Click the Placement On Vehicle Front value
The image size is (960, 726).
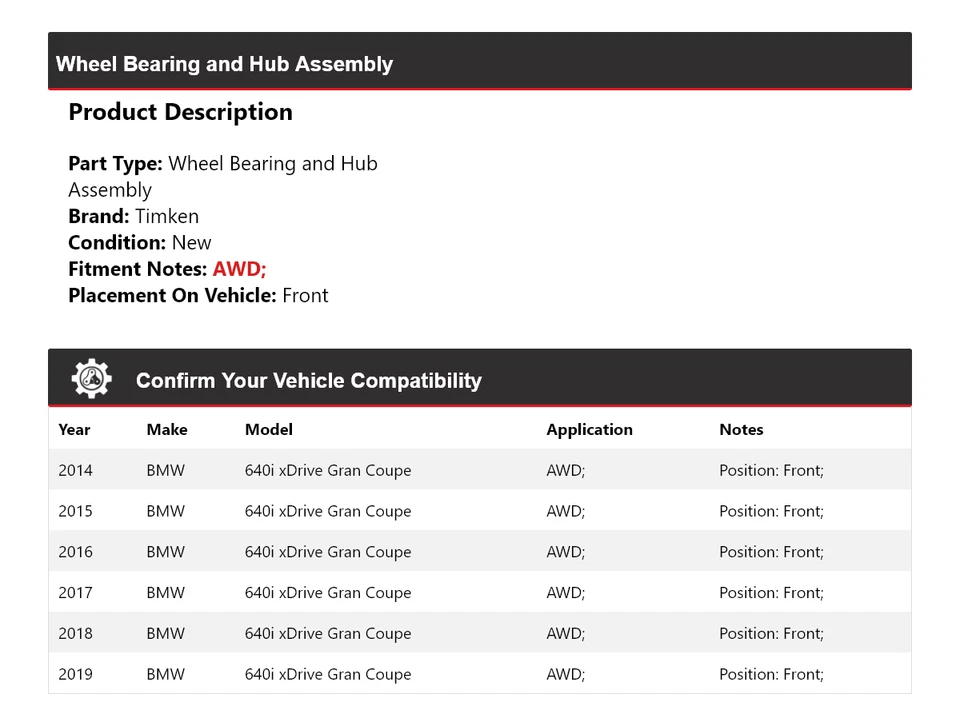pyautogui.click(x=305, y=295)
